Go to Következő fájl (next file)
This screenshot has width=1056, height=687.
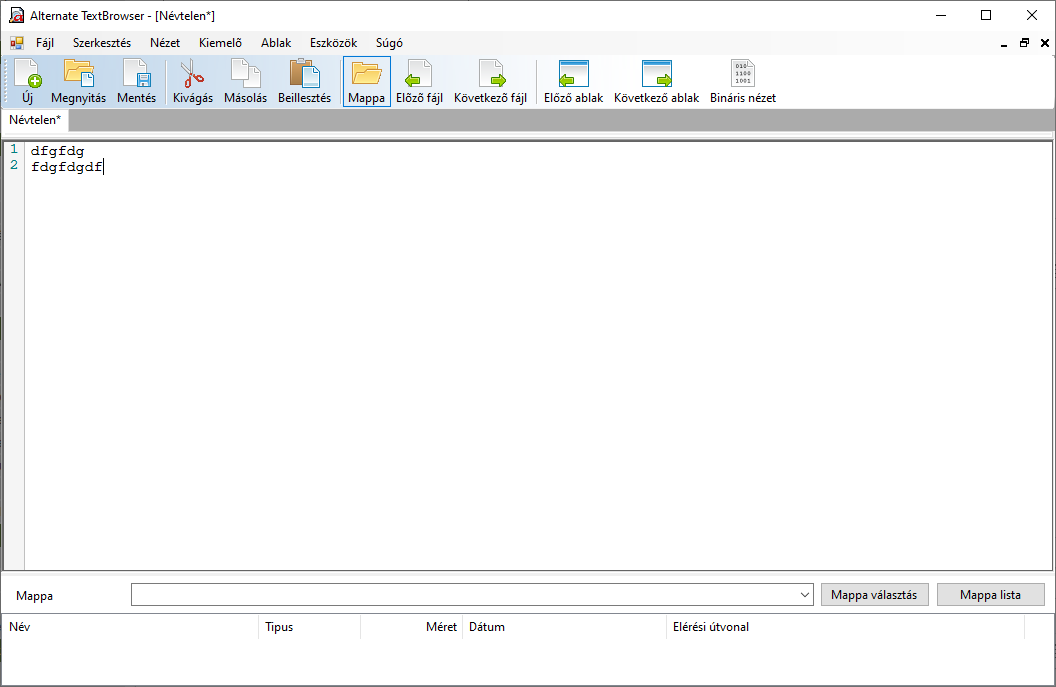pos(490,81)
